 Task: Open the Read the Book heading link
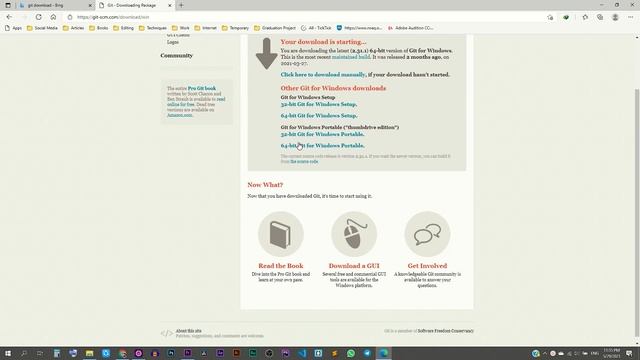[281, 266]
